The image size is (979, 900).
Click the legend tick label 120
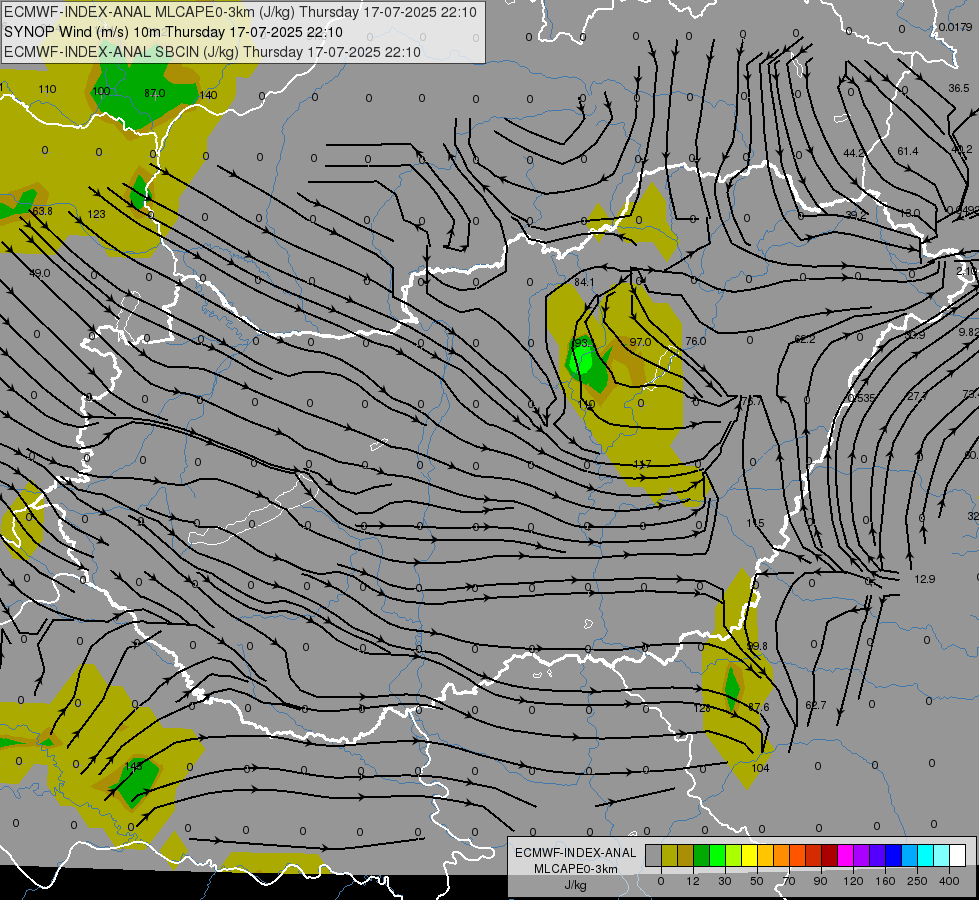pyautogui.click(x=853, y=881)
